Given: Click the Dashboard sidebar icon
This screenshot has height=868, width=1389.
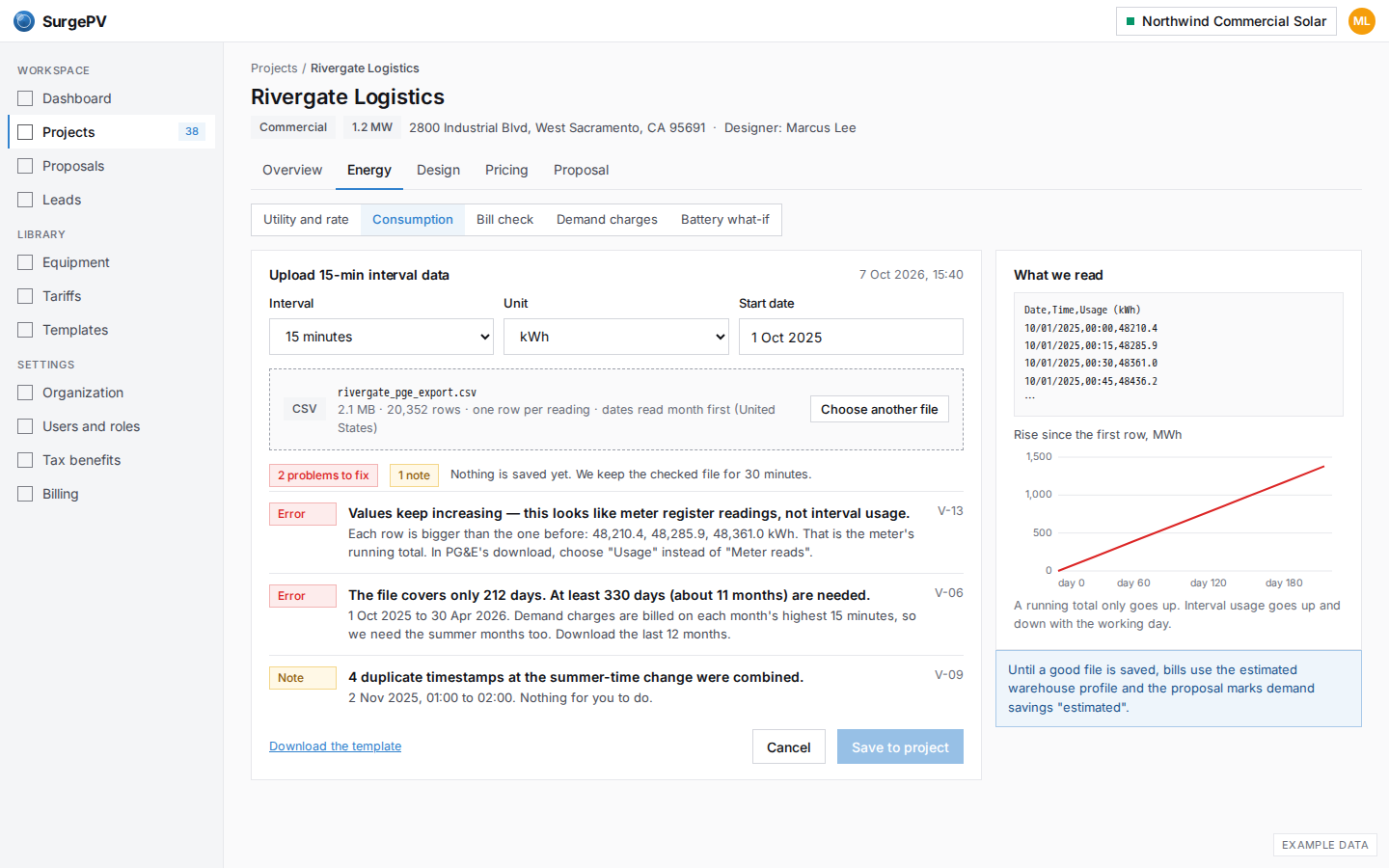Looking at the screenshot, I should pyautogui.click(x=25, y=98).
